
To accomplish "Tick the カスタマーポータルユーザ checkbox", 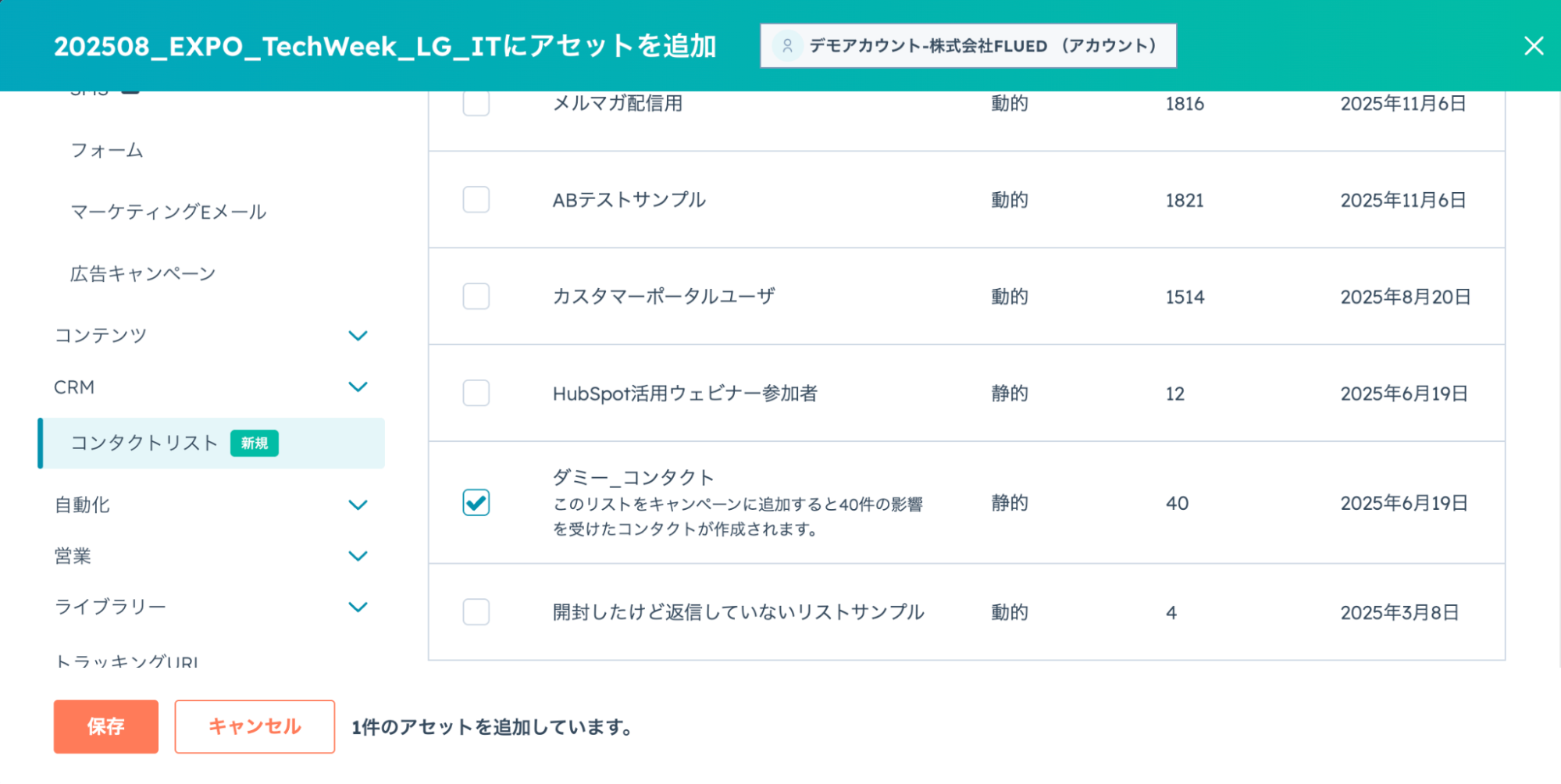I will [x=476, y=297].
